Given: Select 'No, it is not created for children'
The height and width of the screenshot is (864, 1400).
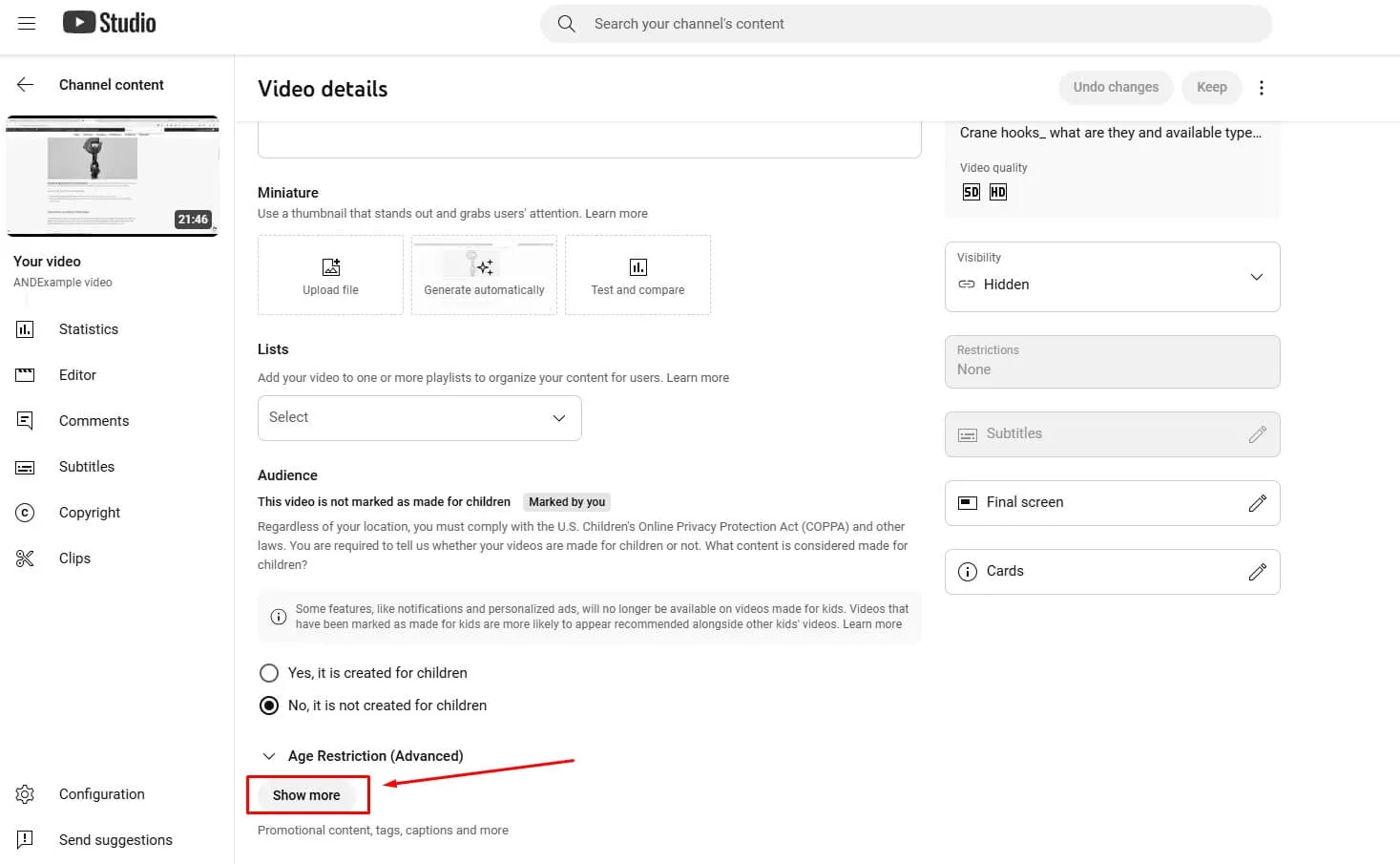Looking at the screenshot, I should point(269,706).
